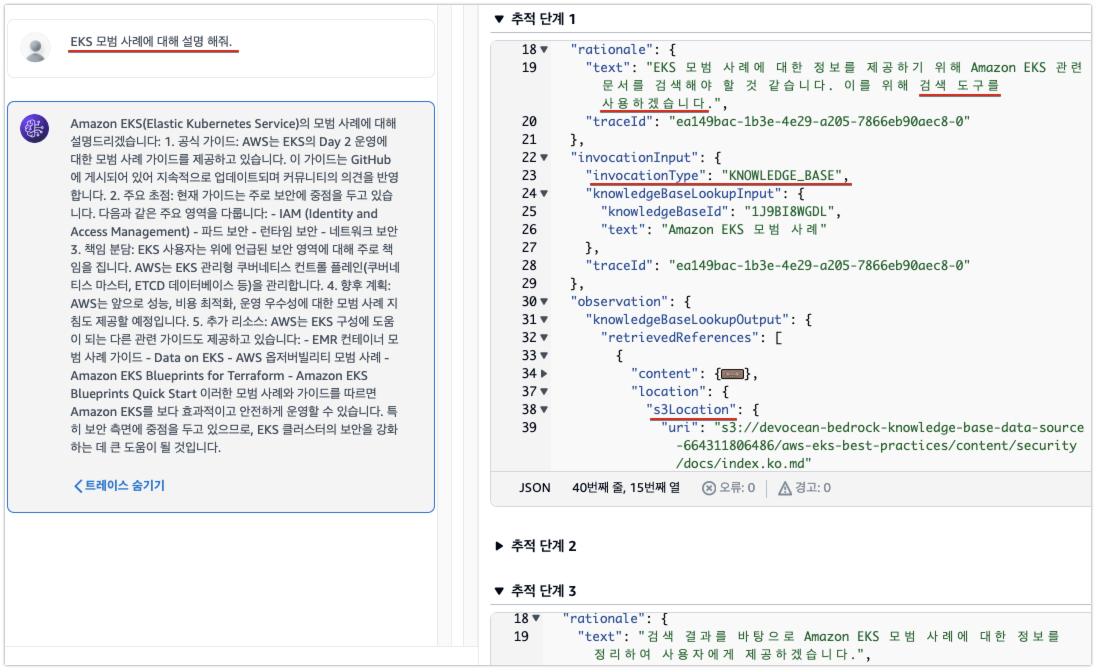Screen dimensions: 1096x670
Task: Click line number 21 in the gutter
Action: point(529,140)
